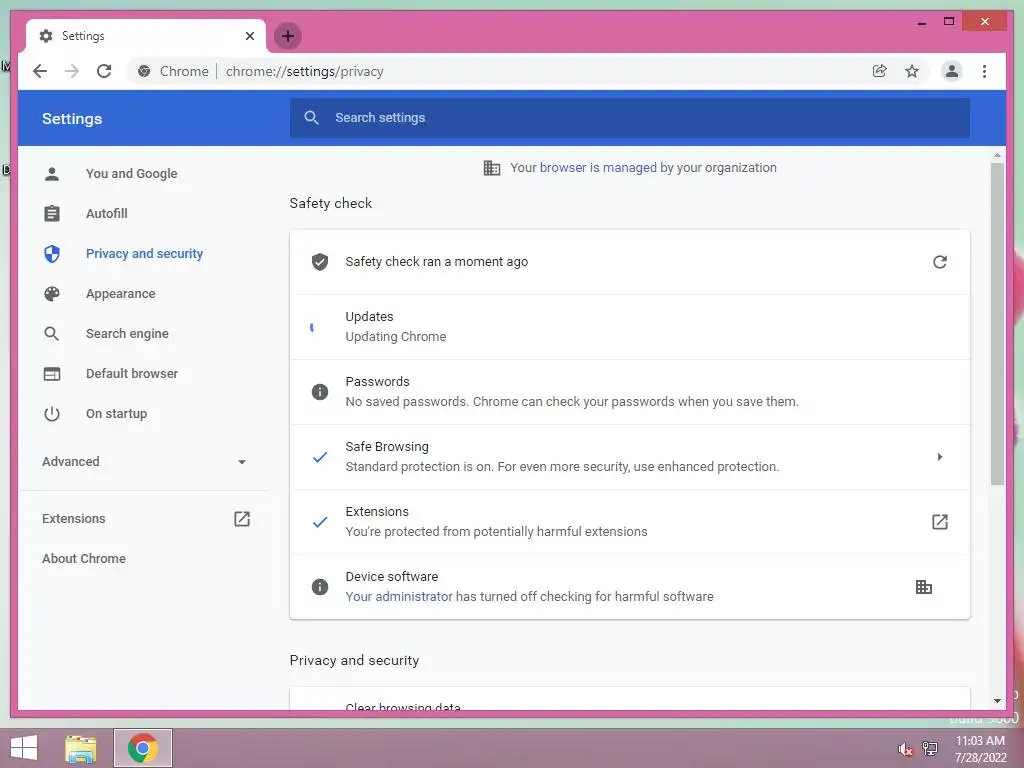The width and height of the screenshot is (1024, 768).
Task: Expand Safe Browsing row with its arrow
Action: [940, 457]
